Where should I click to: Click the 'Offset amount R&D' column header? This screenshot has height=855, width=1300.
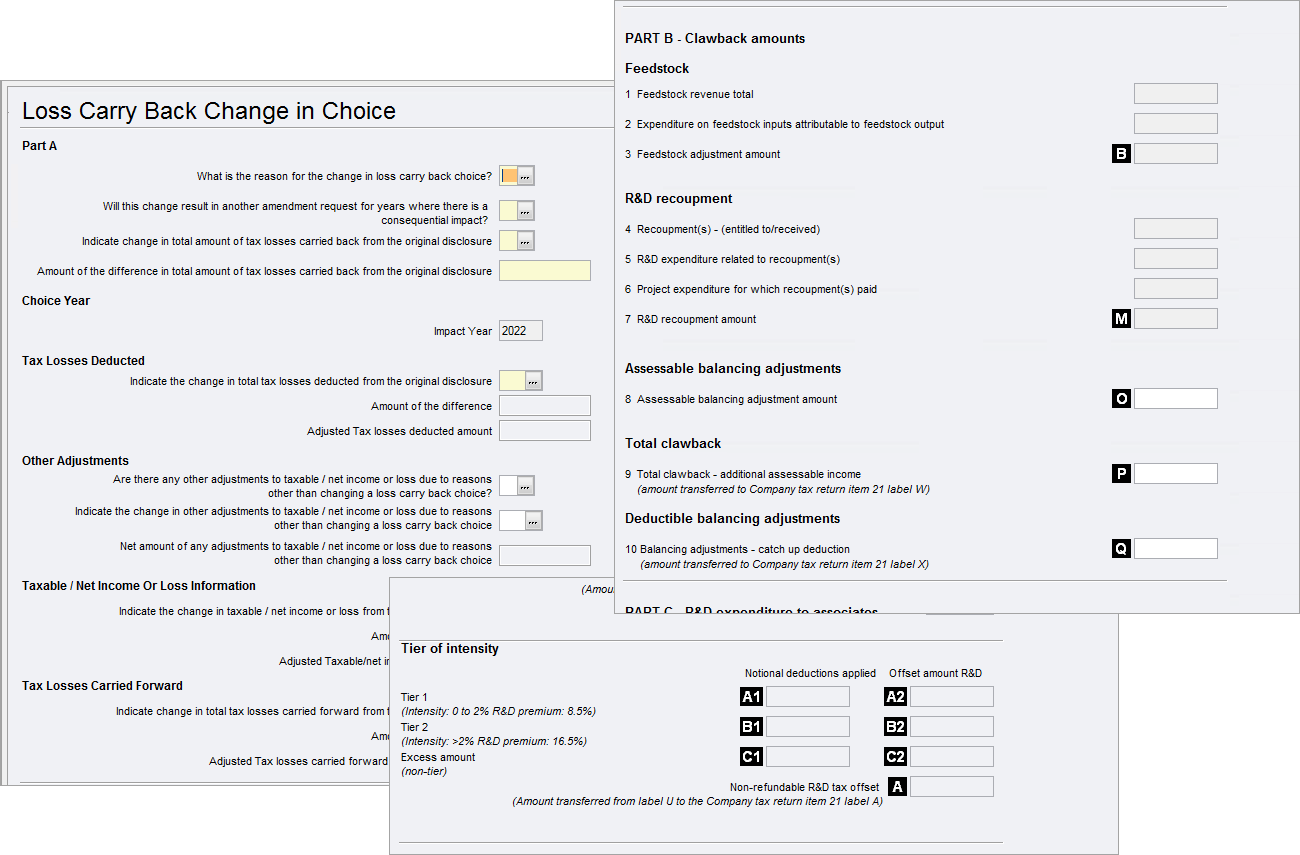(936, 673)
